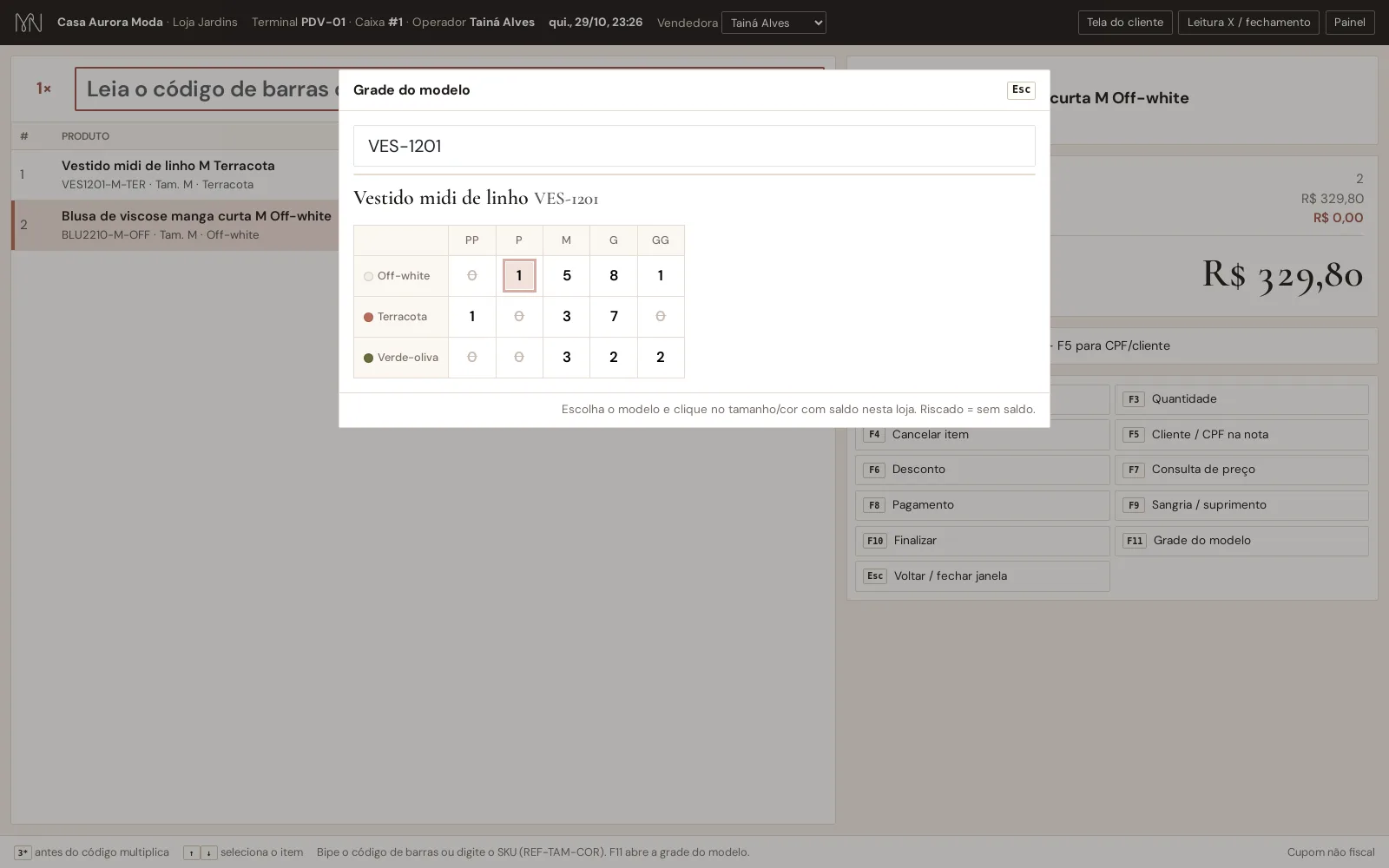Click the VES-1201 model search field

click(x=694, y=146)
